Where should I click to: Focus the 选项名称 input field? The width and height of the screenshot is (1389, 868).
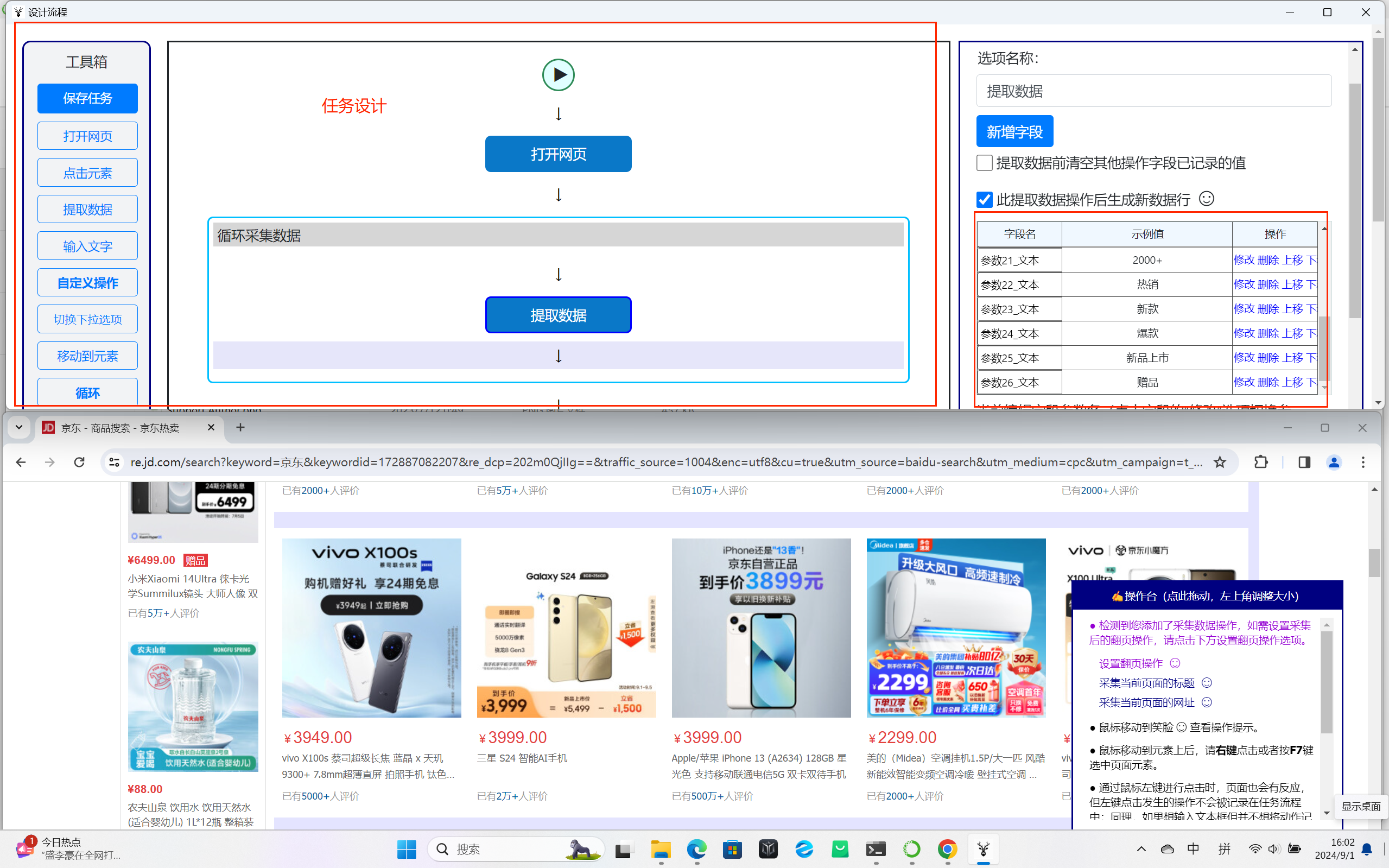[1153, 91]
